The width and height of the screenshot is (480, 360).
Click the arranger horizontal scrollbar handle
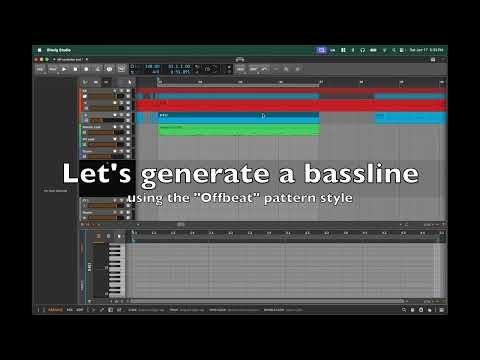click(x=180, y=225)
